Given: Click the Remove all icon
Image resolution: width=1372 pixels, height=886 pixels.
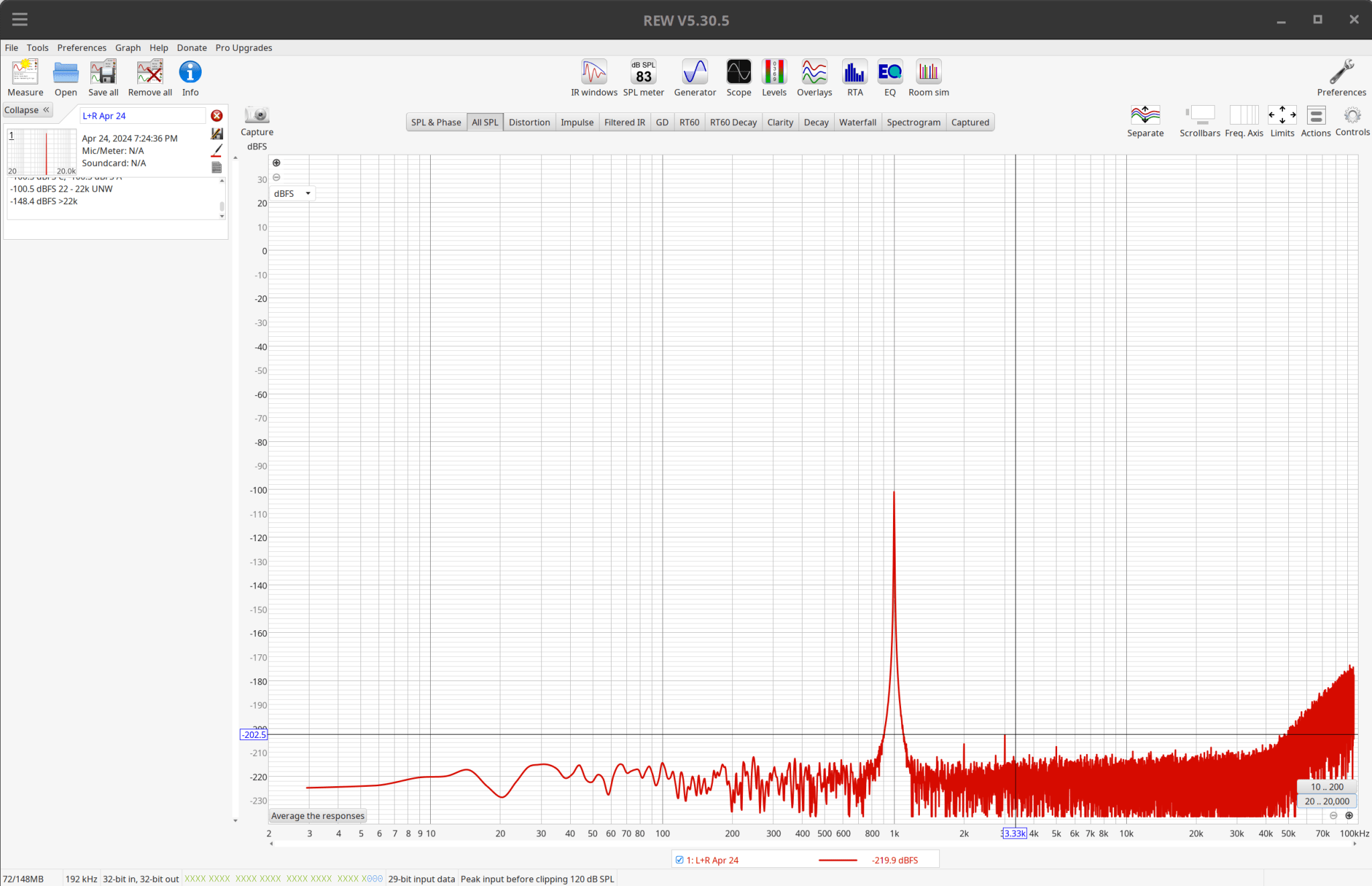Looking at the screenshot, I should click(150, 78).
